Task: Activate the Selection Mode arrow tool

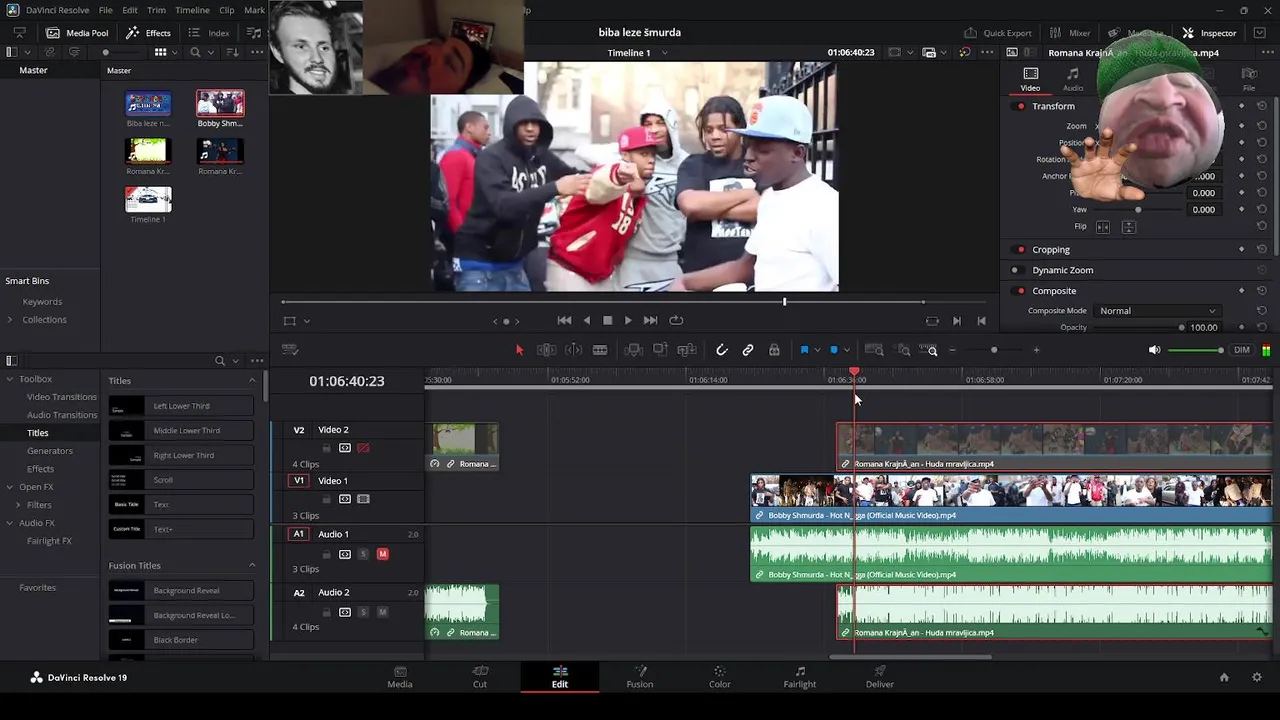Action: 519,350
